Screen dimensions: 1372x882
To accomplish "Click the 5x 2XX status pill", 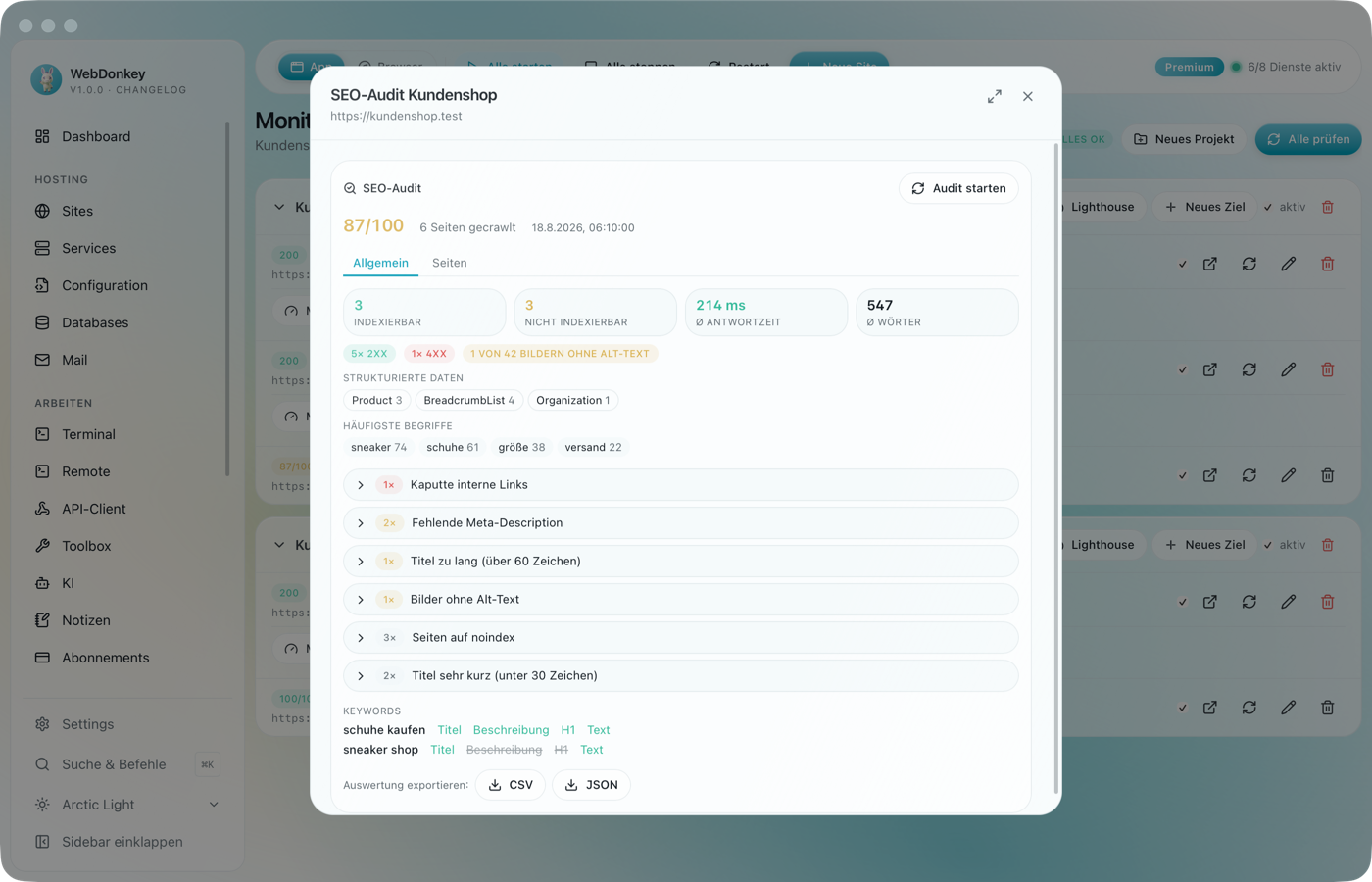I will tap(369, 354).
